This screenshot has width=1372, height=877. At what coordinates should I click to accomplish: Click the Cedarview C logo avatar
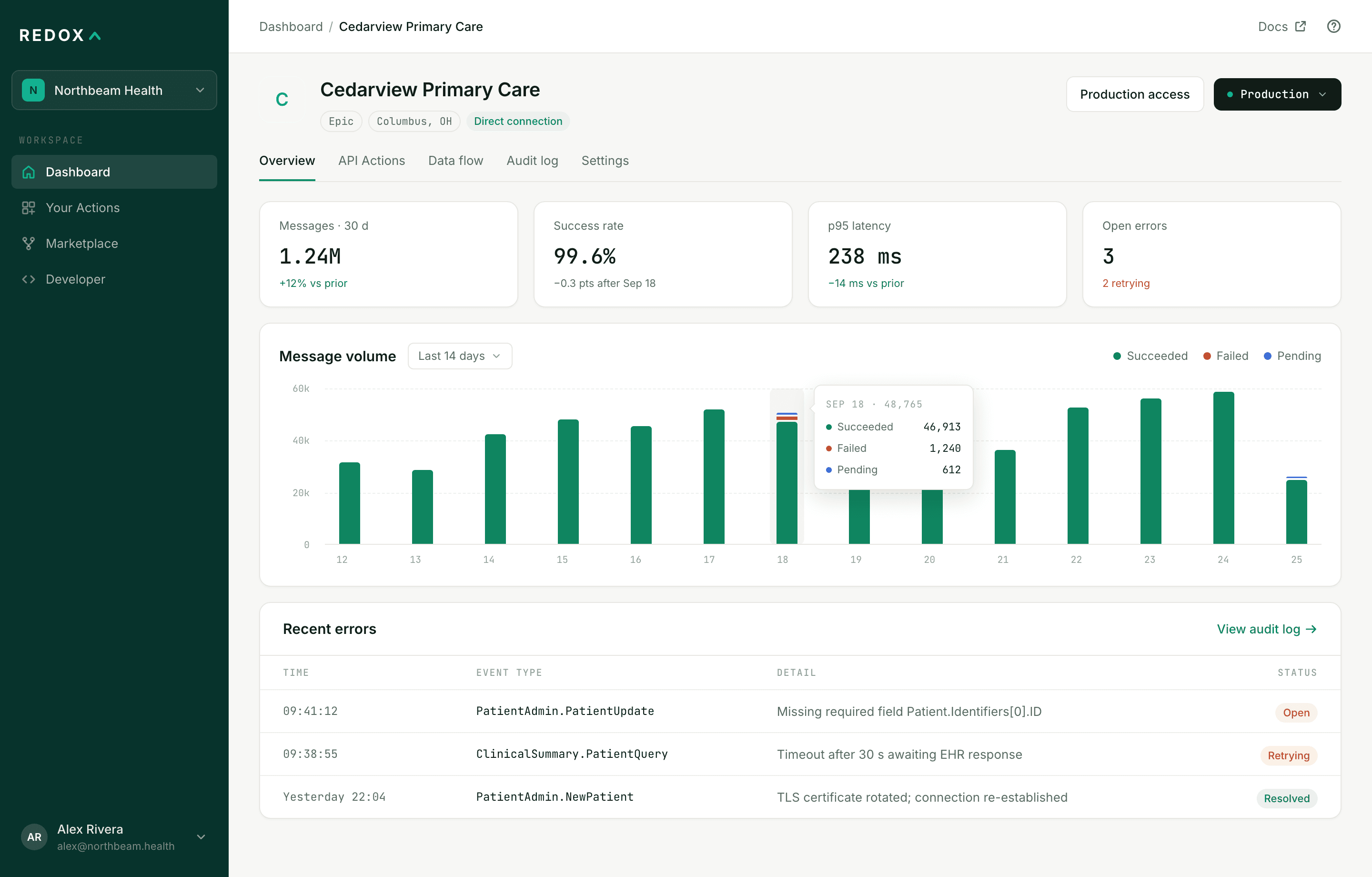pos(282,100)
